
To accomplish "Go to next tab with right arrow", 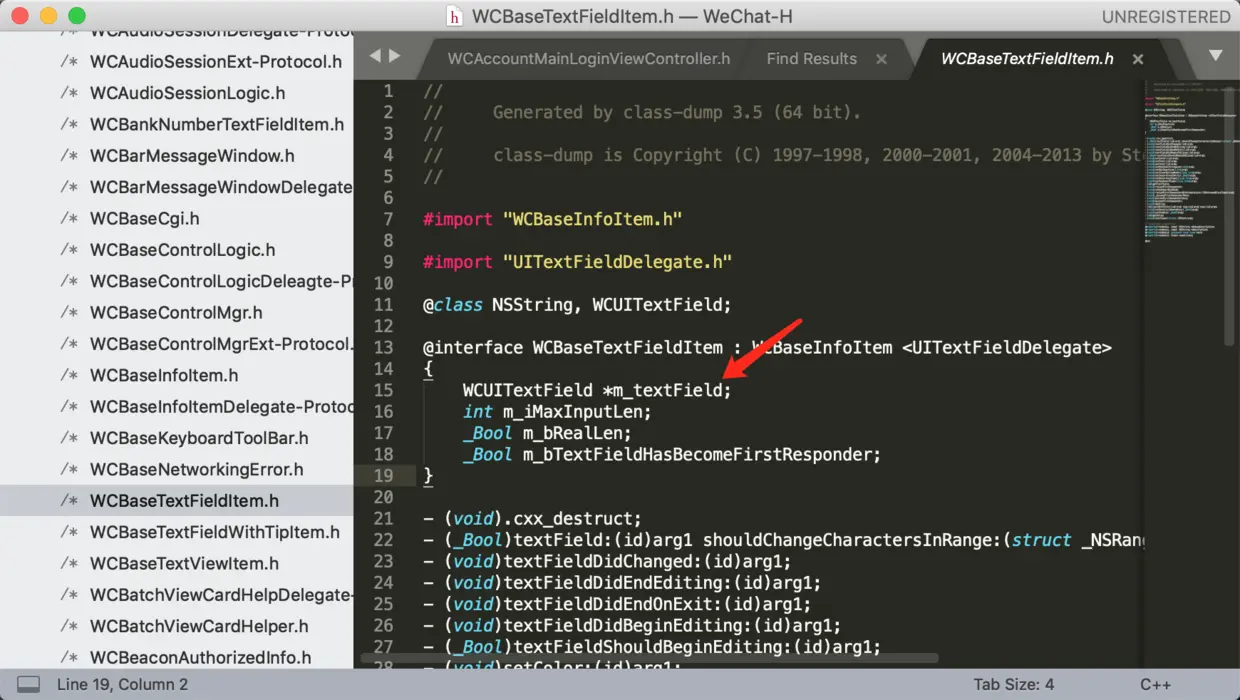I will point(395,56).
